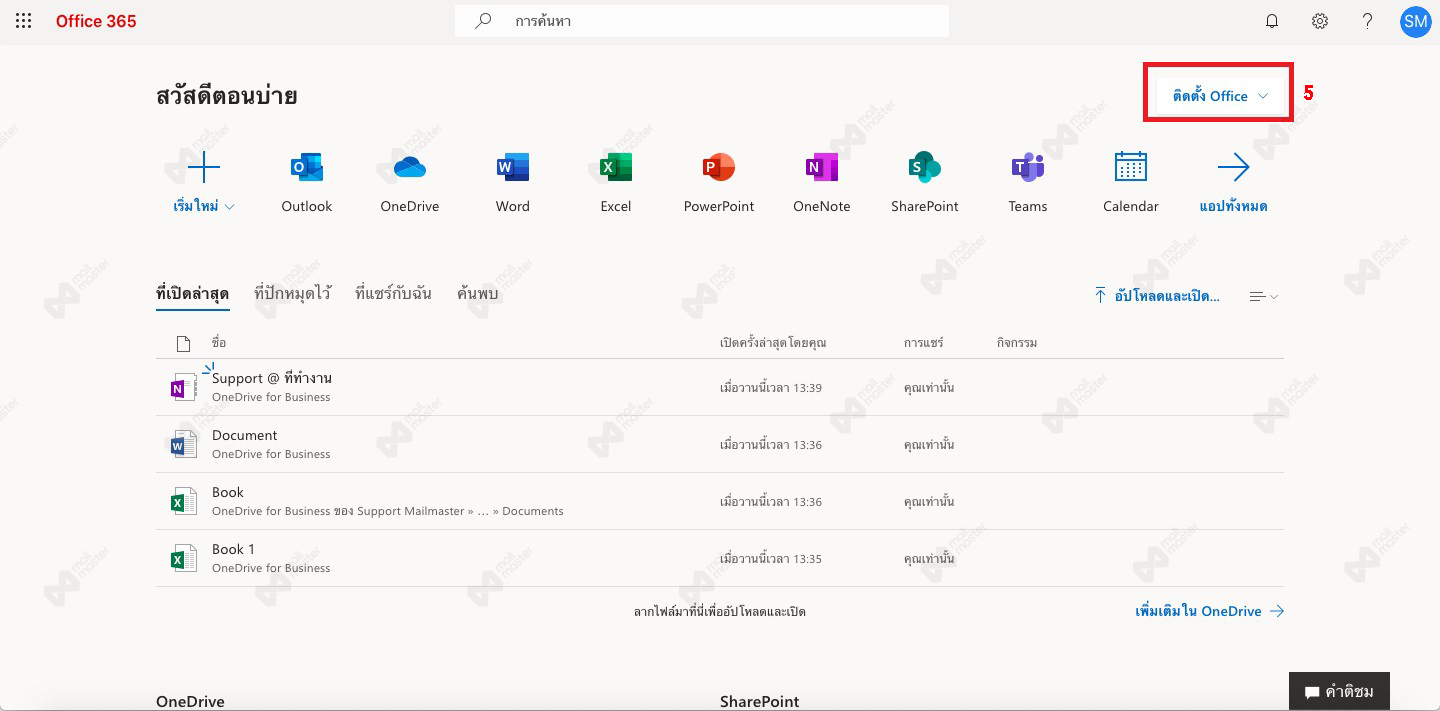The width and height of the screenshot is (1440, 711).
Task: Open the settings gear icon
Action: pyautogui.click(x=1320, y=21)
